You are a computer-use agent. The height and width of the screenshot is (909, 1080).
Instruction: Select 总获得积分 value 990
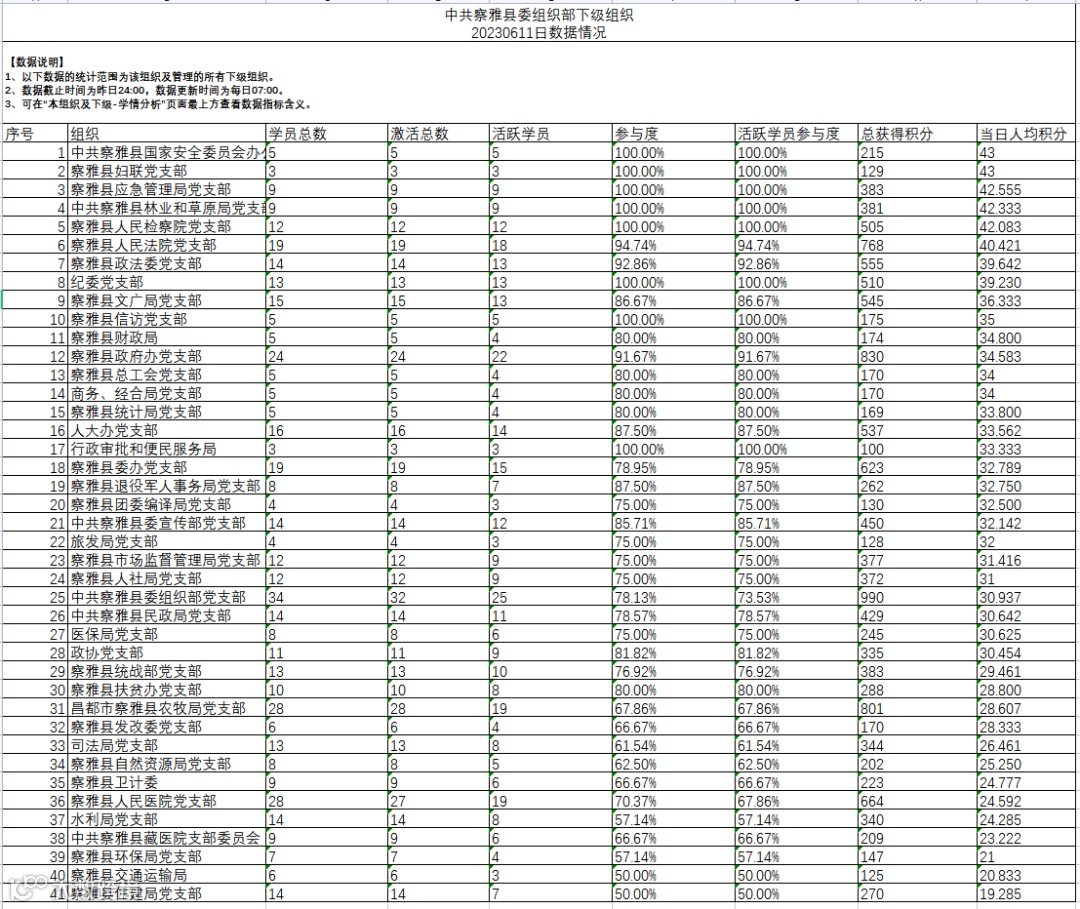917,598
